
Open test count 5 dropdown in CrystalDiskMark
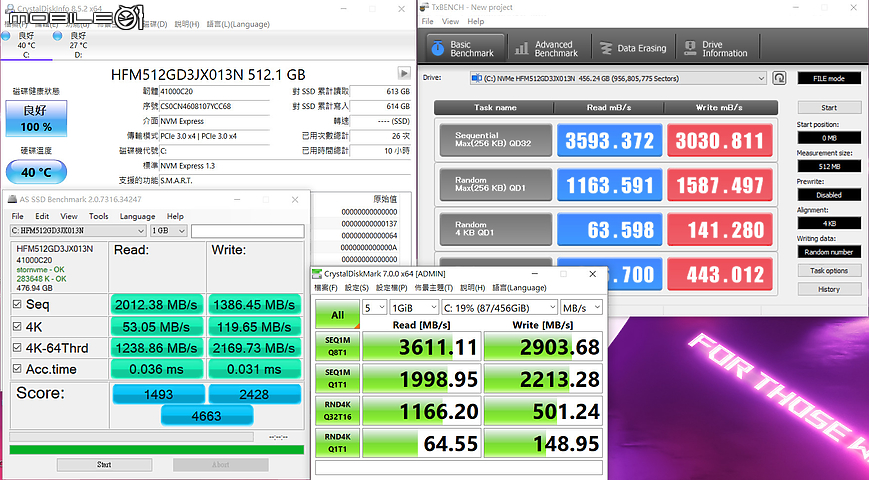[375, 308]
